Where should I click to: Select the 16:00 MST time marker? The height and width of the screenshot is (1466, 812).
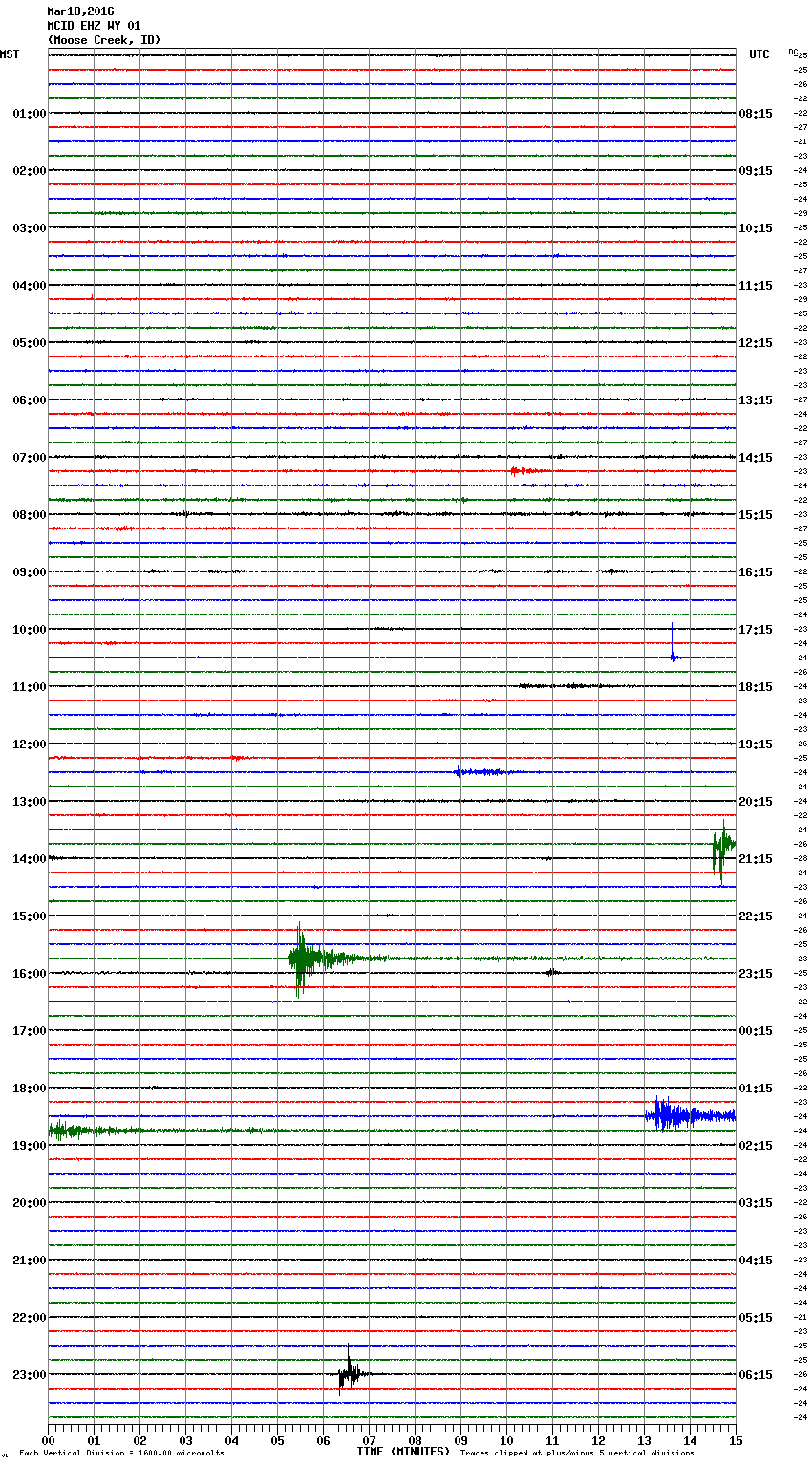tap(29, 973)
